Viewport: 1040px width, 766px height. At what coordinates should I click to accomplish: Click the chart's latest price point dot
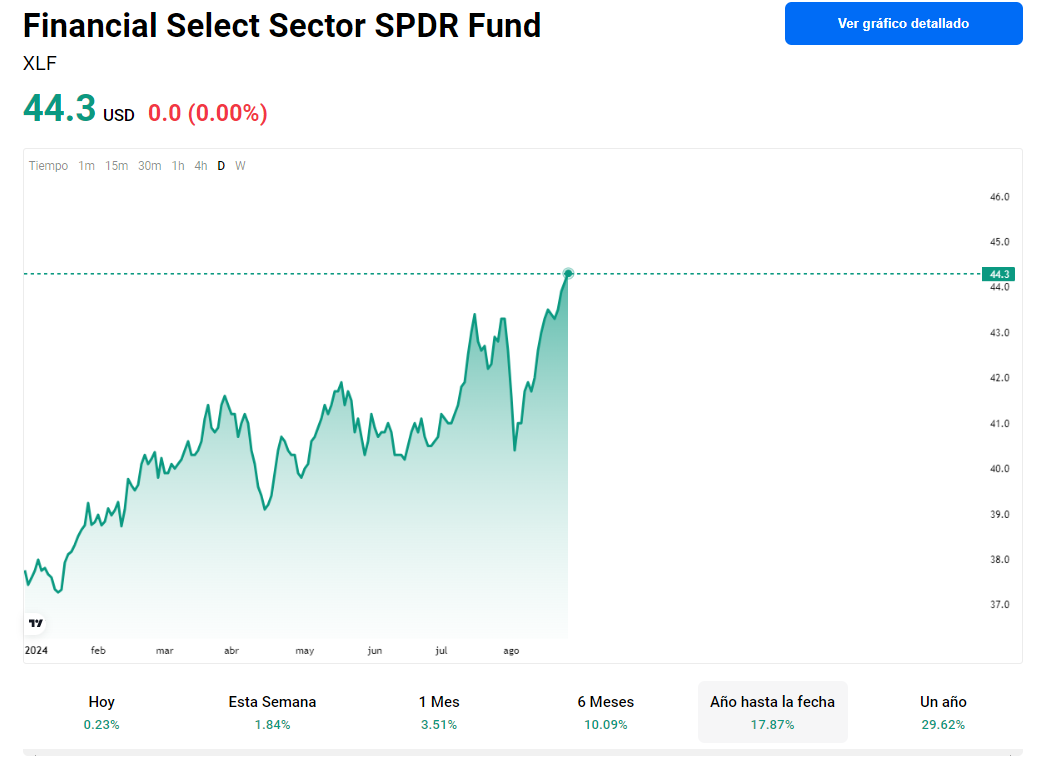tap(568, 273)
